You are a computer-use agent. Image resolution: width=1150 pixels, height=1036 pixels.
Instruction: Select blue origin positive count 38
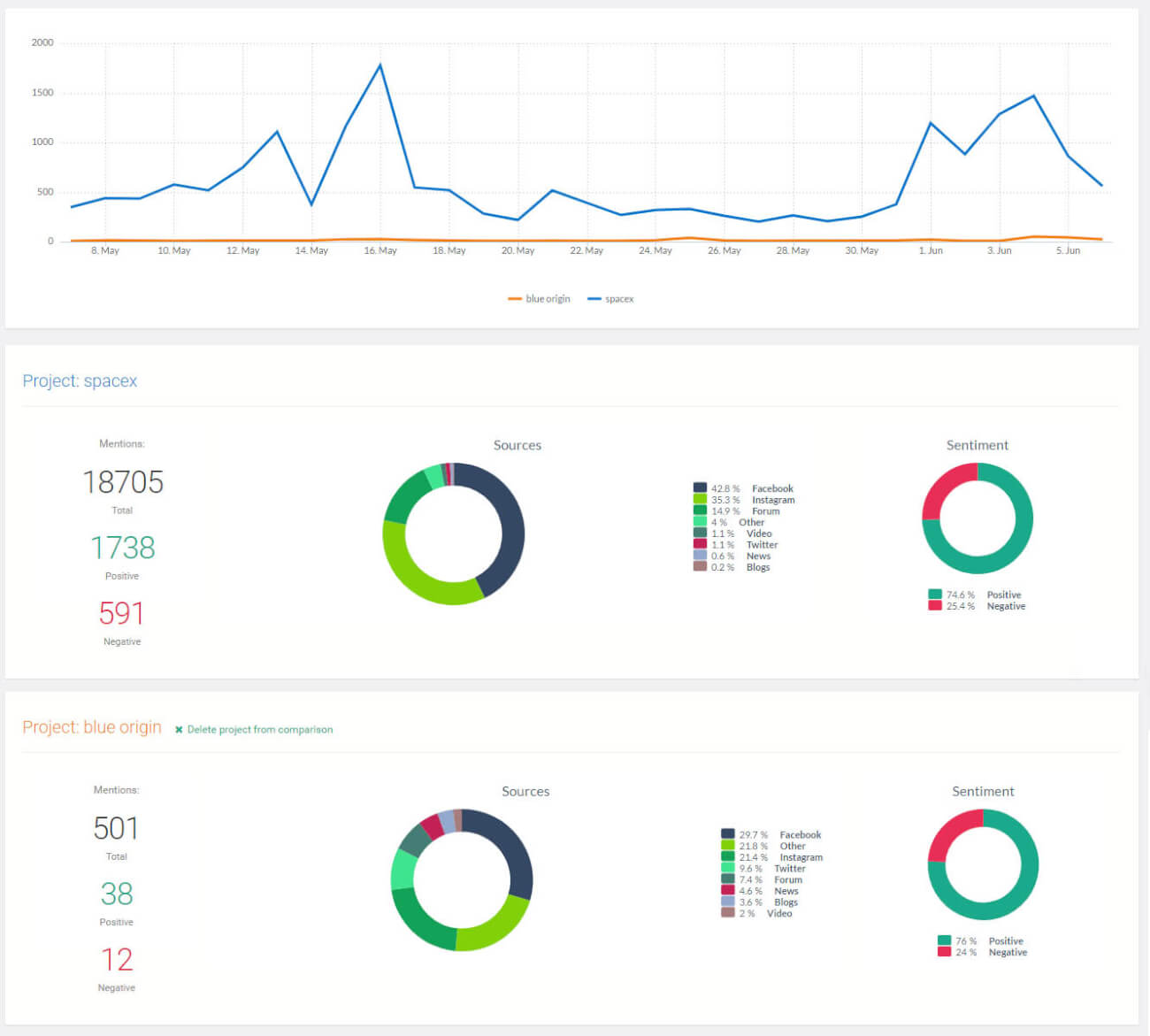(117, 894)
